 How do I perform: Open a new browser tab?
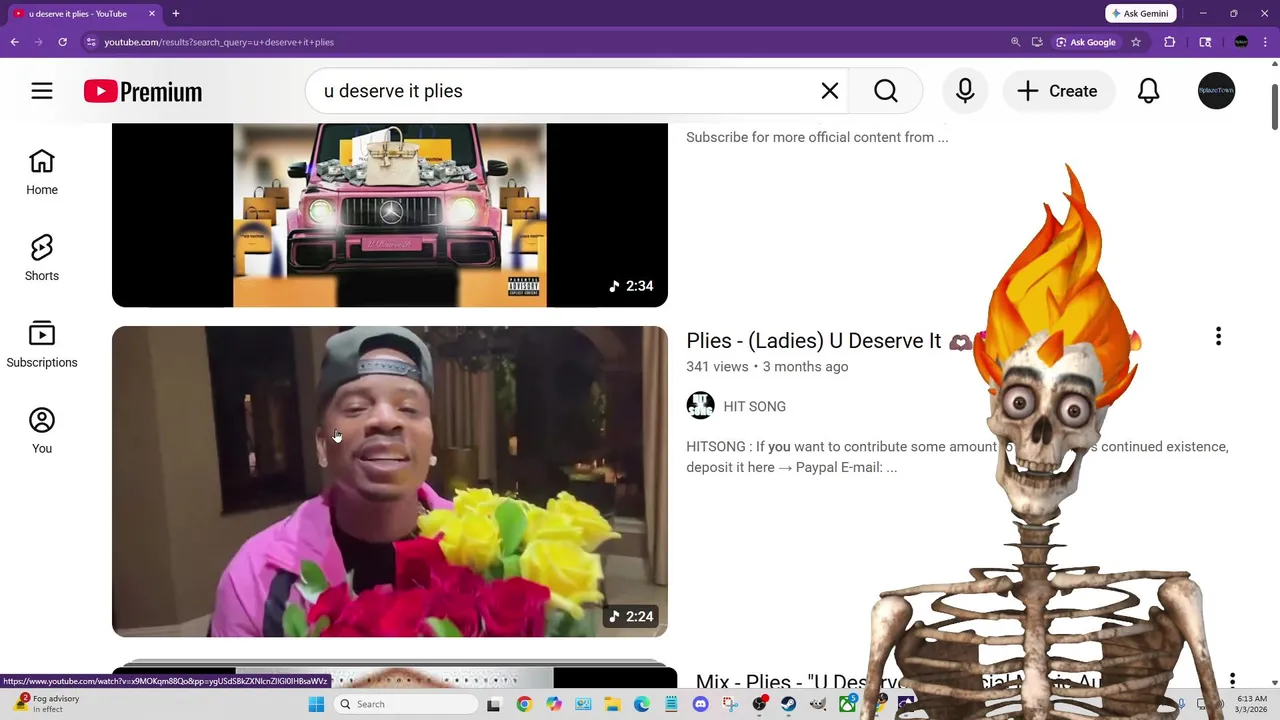tap(175, 13)
